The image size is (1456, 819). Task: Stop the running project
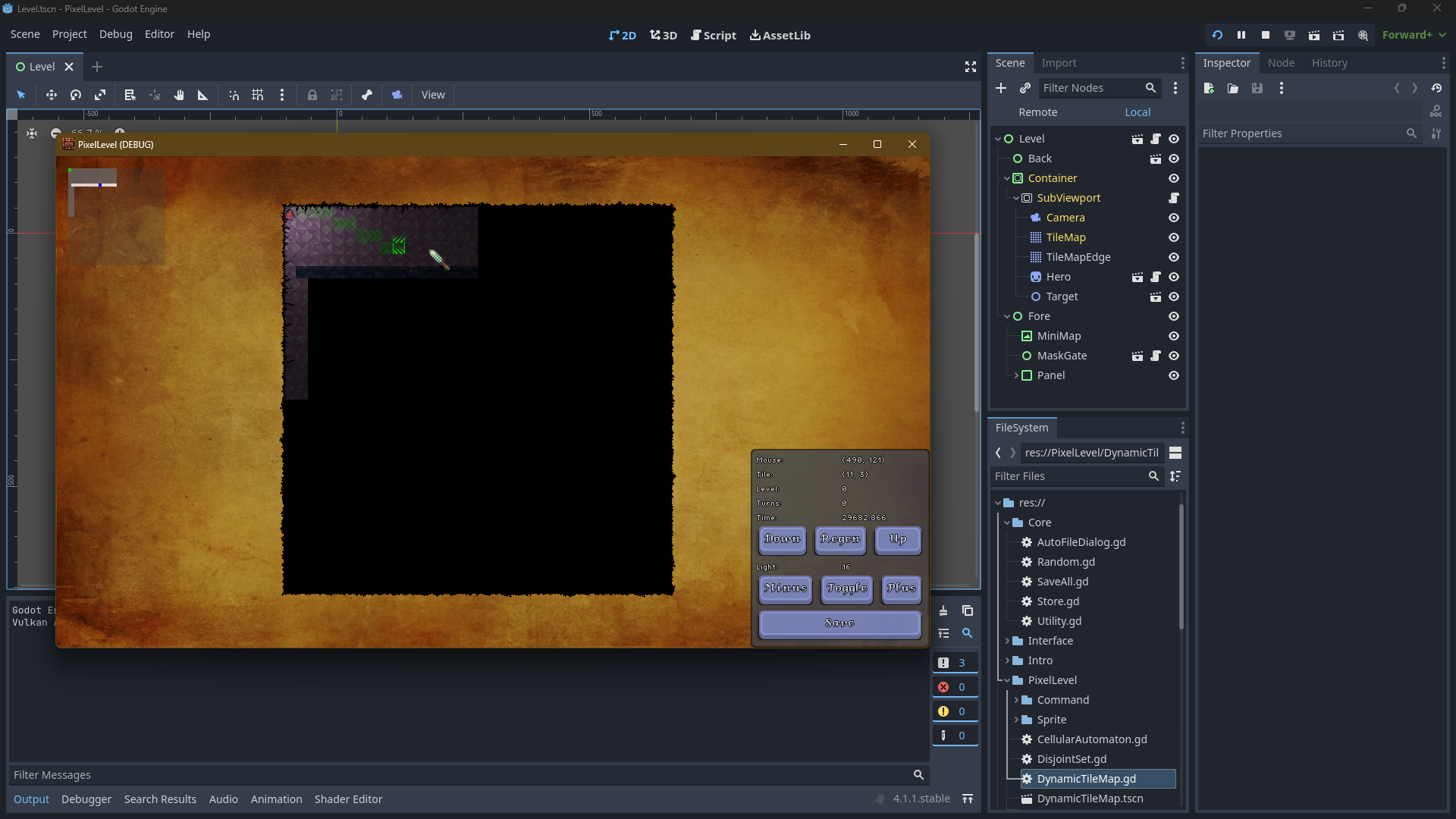pyautogui.click(x=1265, y=35)
